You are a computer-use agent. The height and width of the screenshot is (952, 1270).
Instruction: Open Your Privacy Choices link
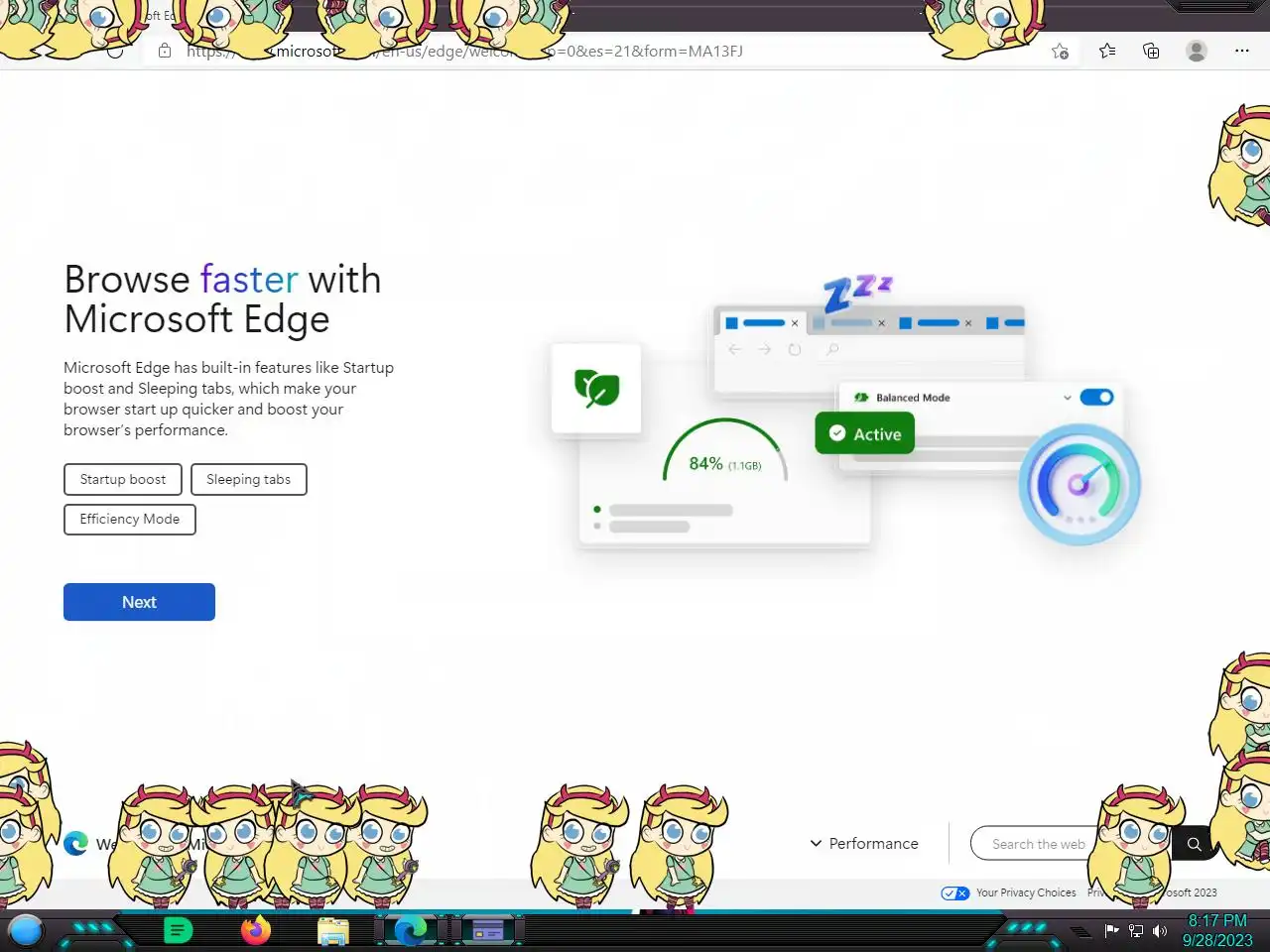point(1026,892)
